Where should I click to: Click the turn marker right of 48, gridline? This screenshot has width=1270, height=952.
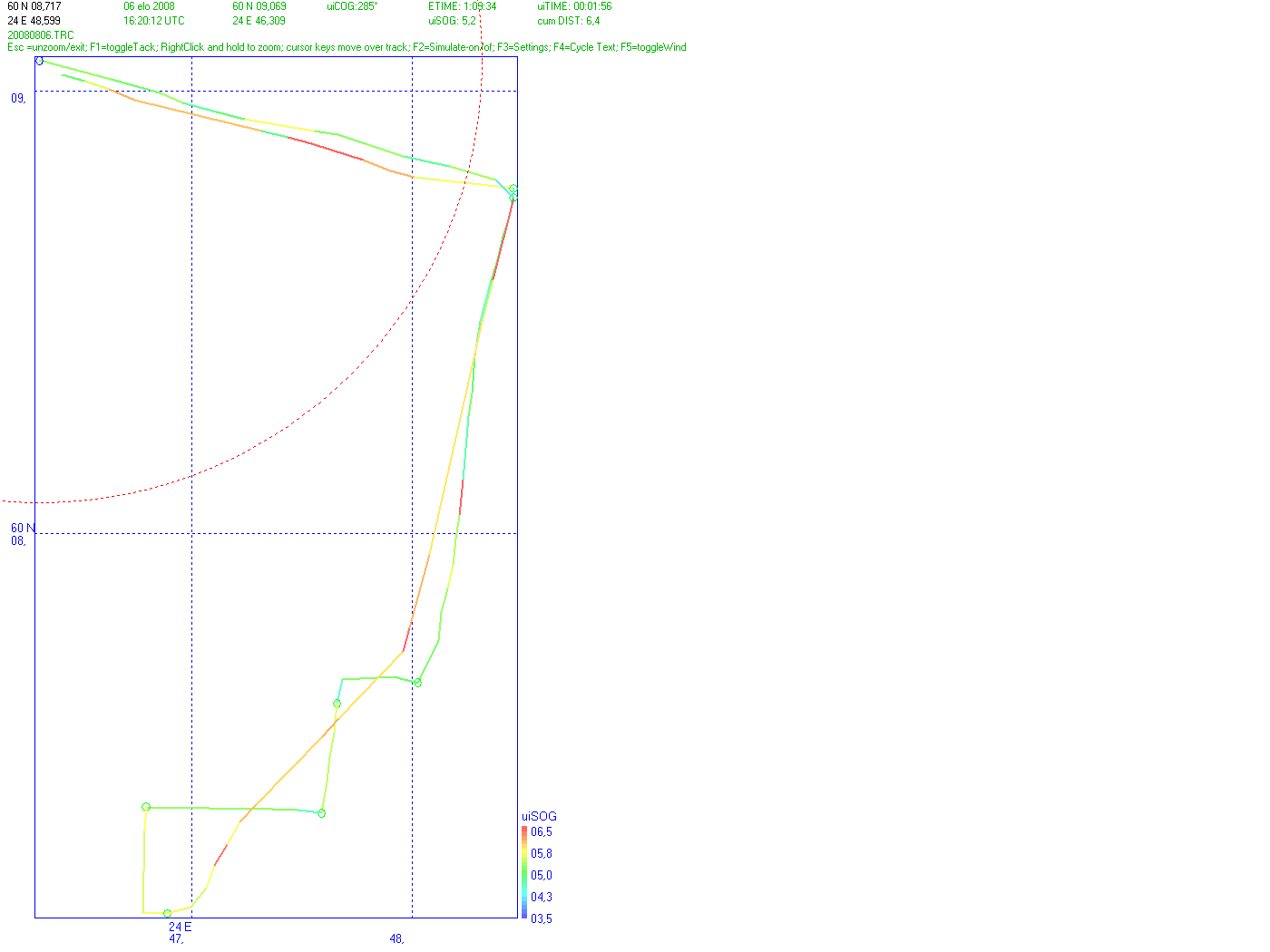pos(417,682)
